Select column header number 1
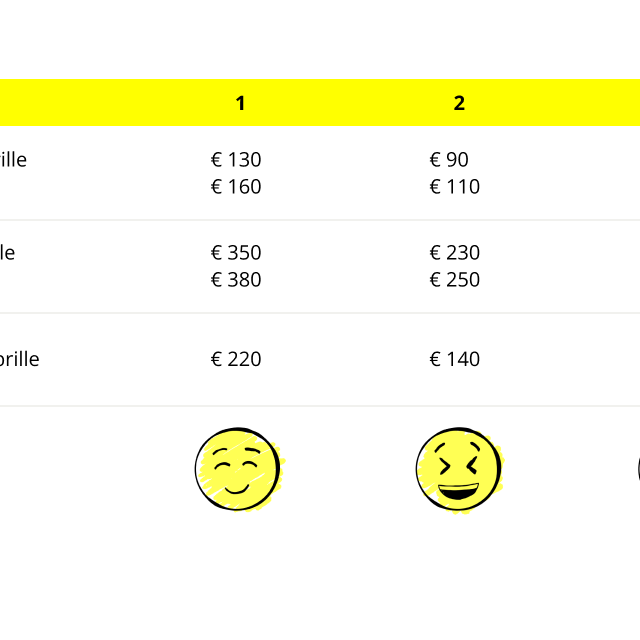Screen dimensions: 640x640 click(x=240, y=103)
